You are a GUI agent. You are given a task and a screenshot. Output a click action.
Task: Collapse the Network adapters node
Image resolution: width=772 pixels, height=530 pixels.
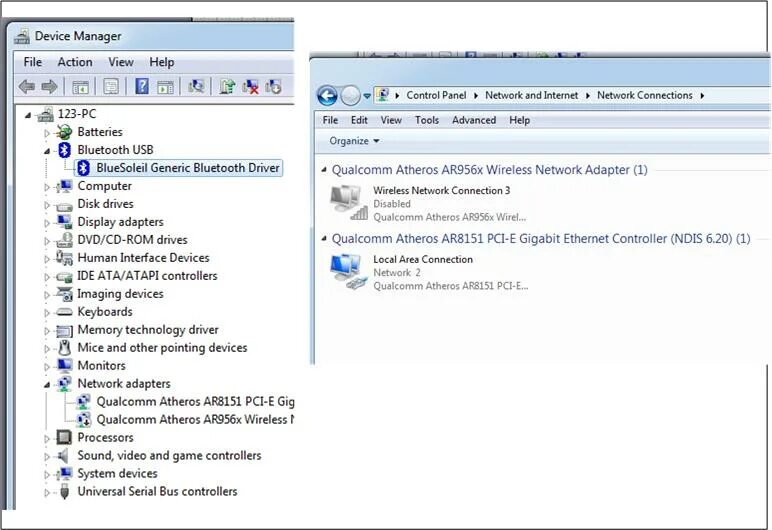pos(47,385)
